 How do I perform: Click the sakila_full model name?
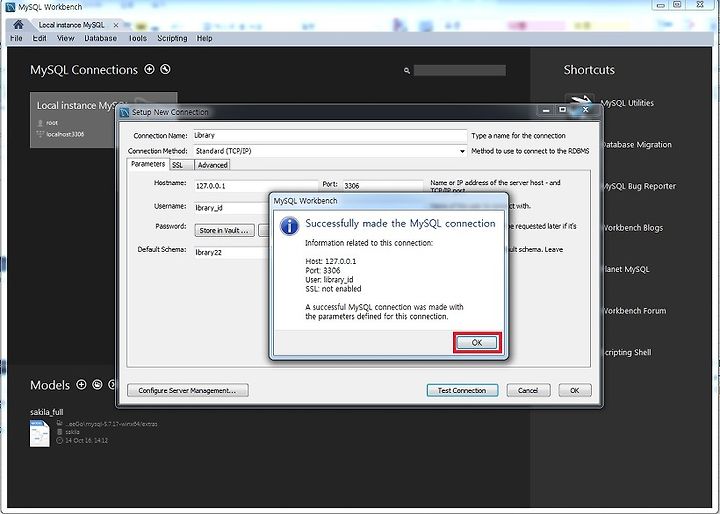46,412
